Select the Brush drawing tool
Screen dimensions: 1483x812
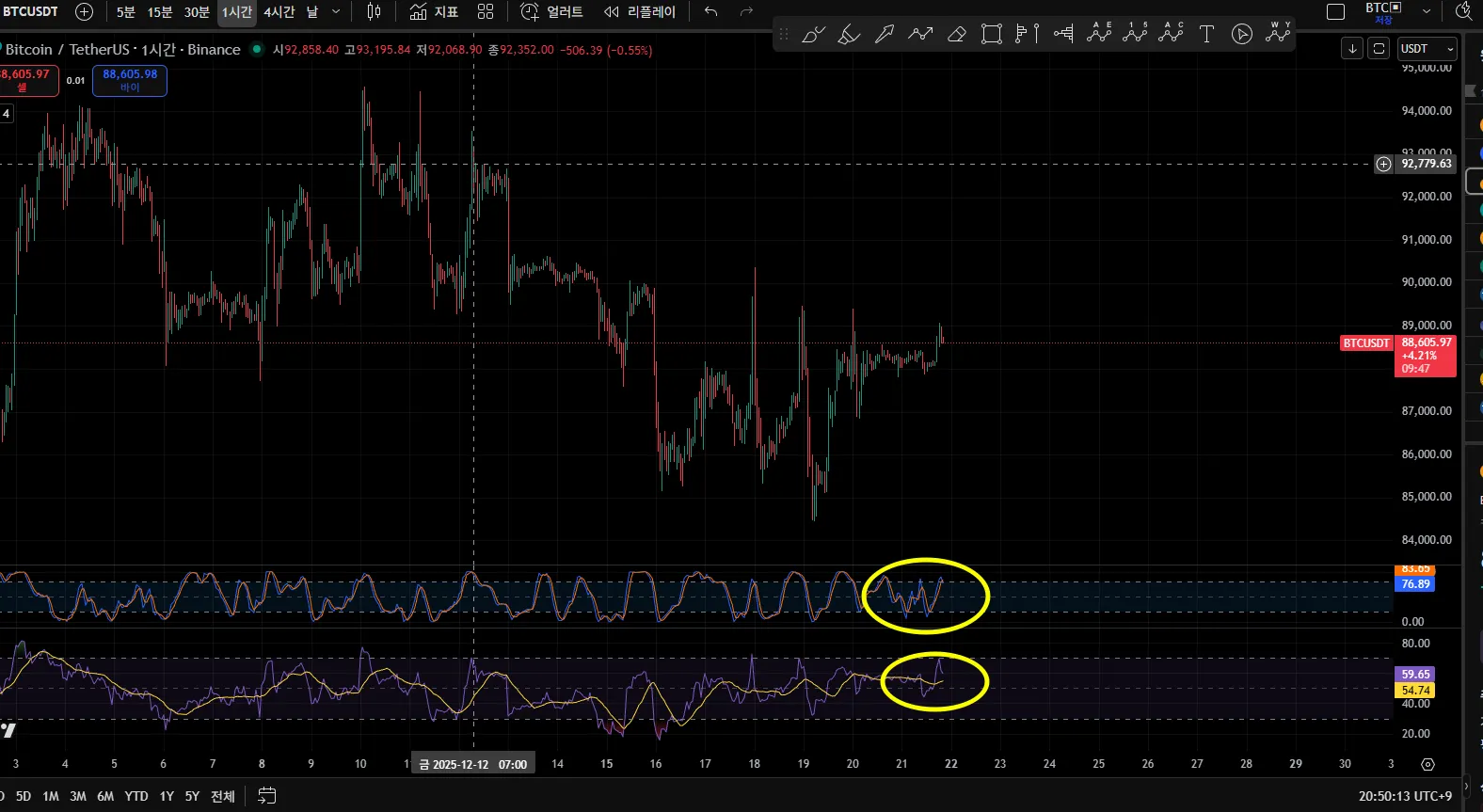point(813,35)
